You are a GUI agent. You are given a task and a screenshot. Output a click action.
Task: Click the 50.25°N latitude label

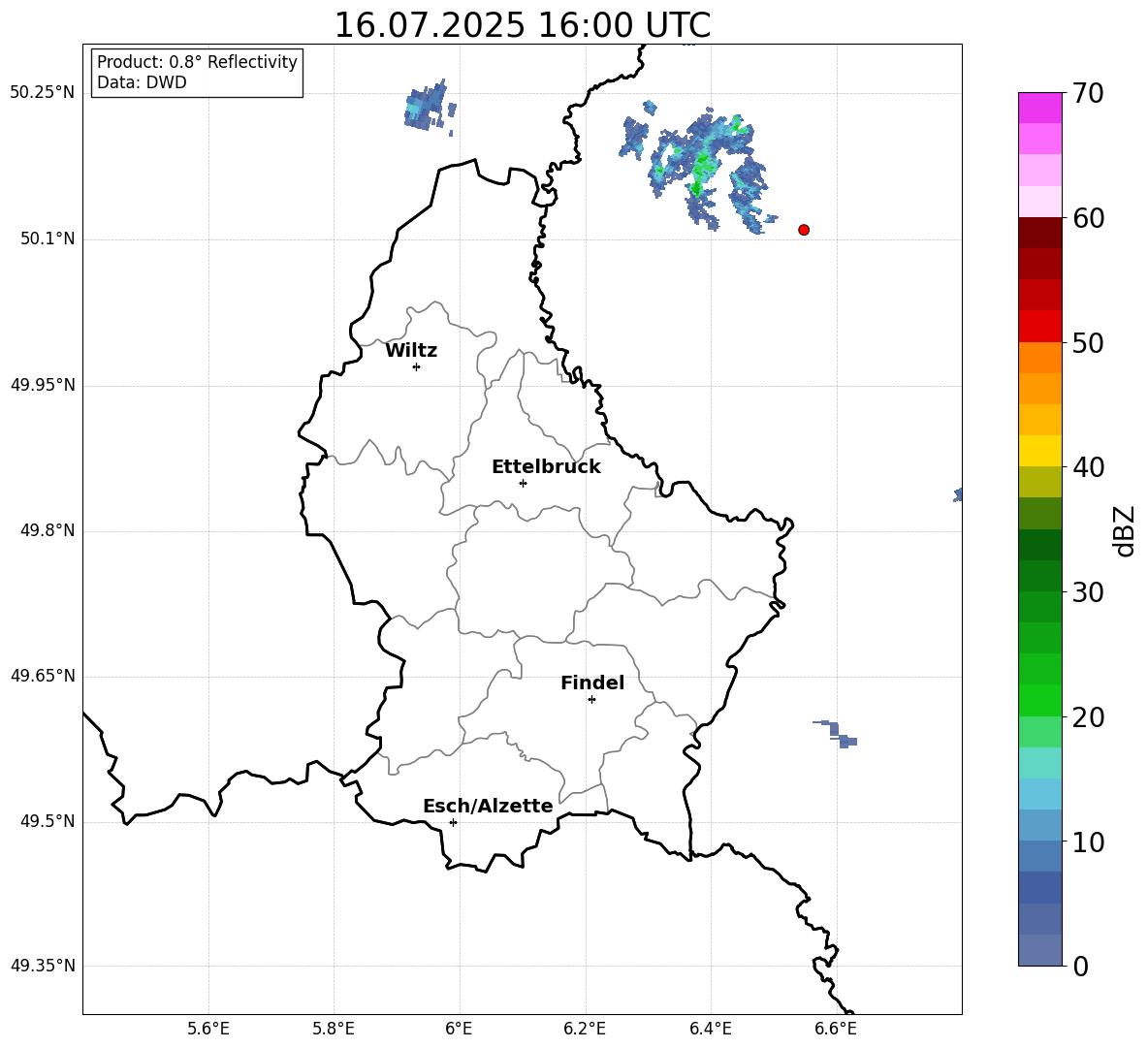point(43,93)
